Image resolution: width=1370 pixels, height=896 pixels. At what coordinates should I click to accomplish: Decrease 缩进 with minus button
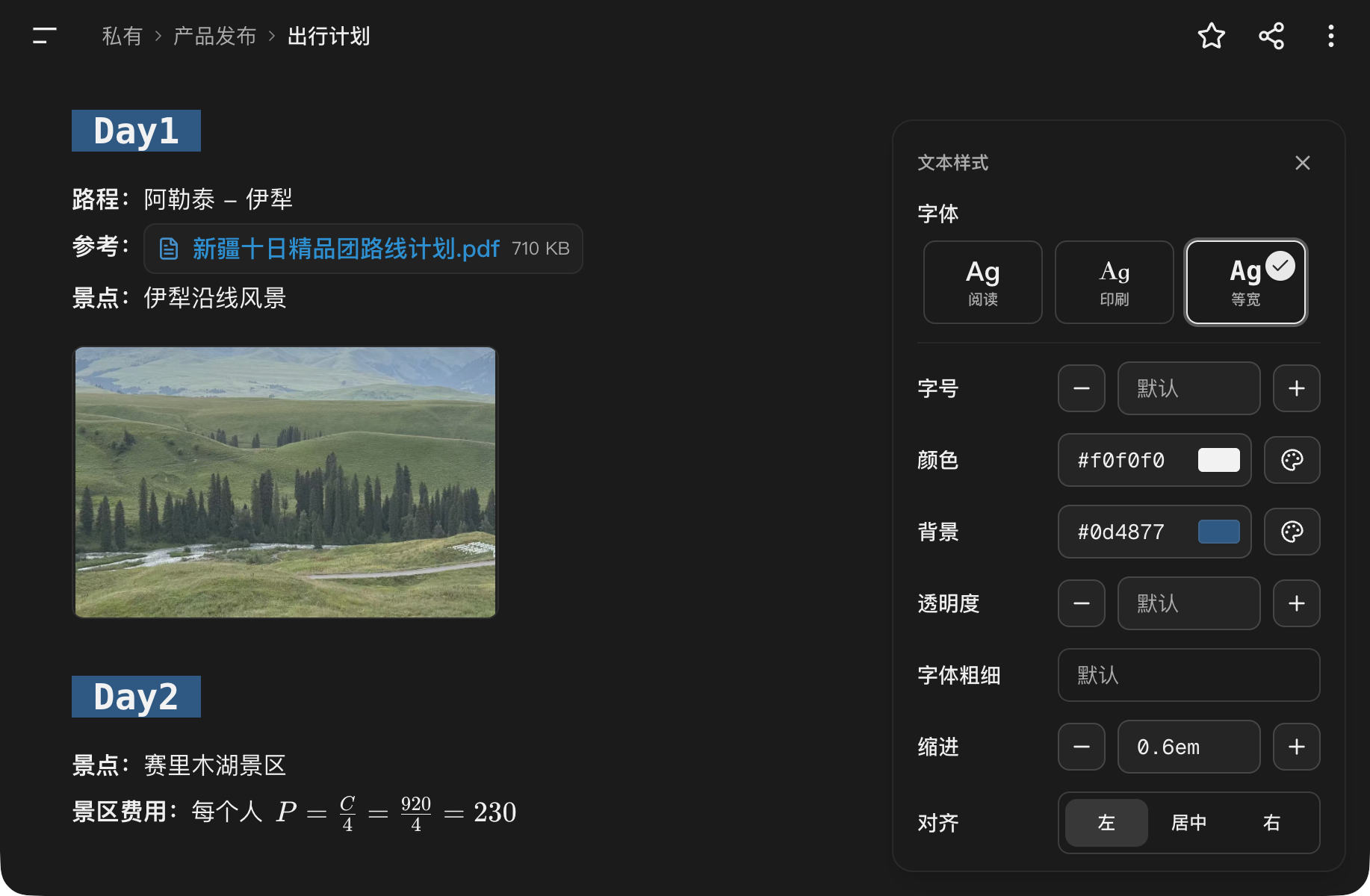(1082, 747)
